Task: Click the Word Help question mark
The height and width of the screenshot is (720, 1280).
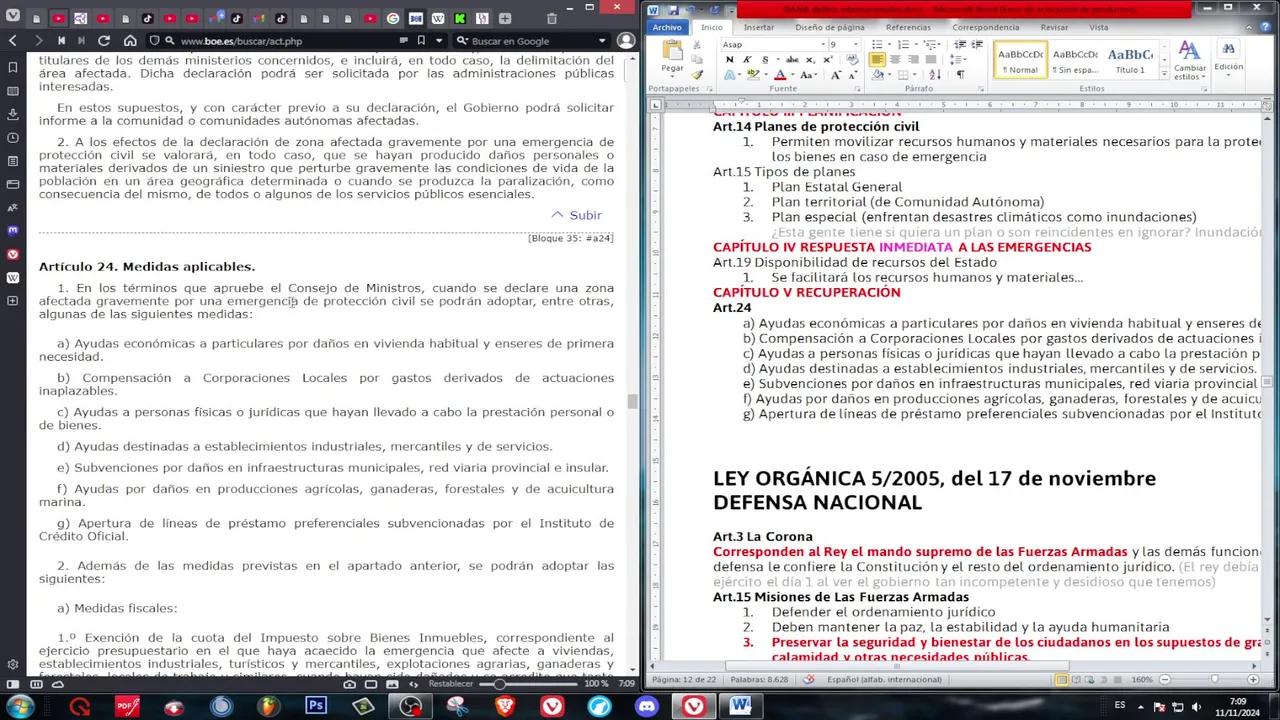Action: click(1266, 27)
